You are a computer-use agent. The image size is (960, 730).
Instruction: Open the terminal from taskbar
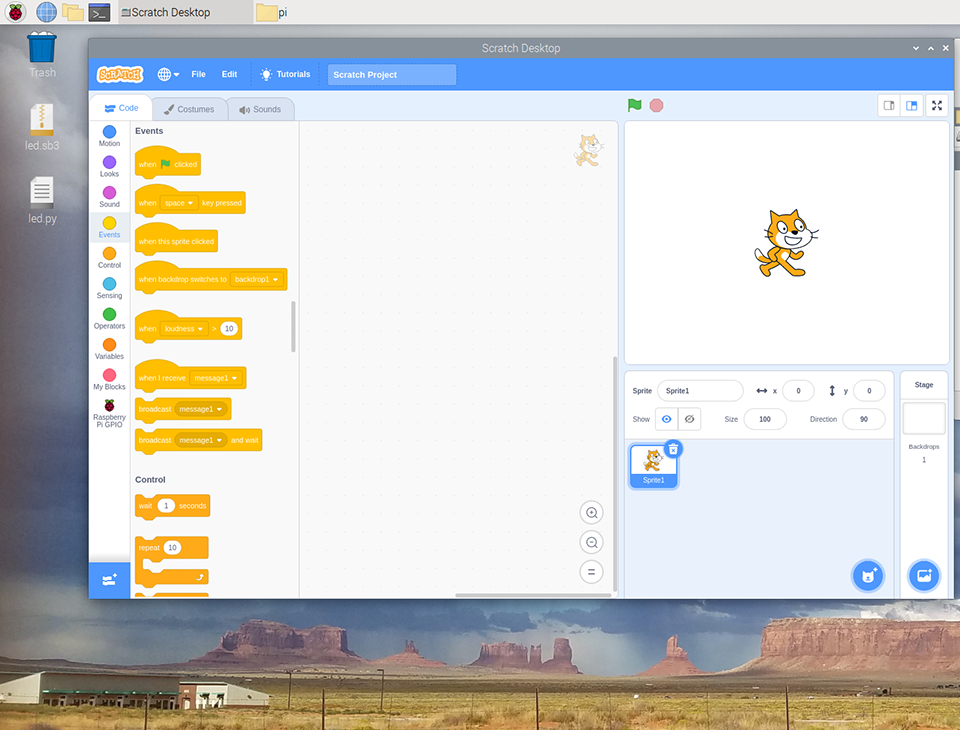point(99,12)
